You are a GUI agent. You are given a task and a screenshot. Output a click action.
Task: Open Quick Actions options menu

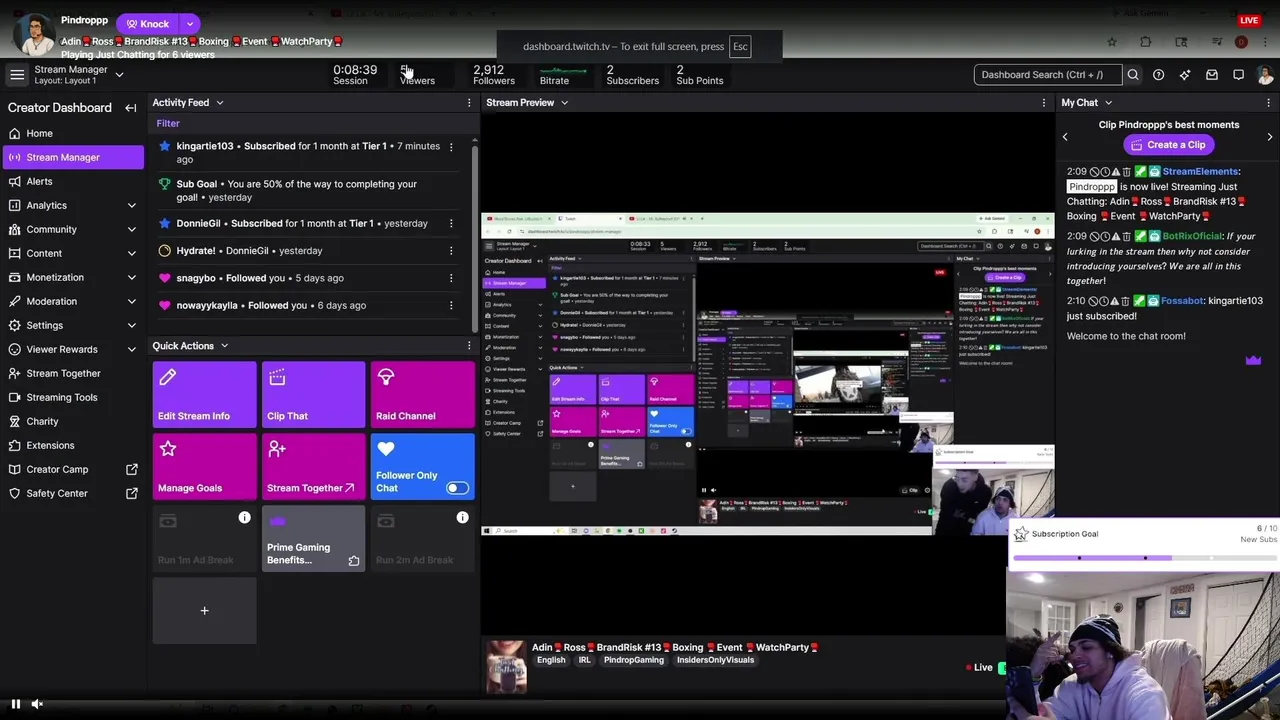[x=469, y=346]
